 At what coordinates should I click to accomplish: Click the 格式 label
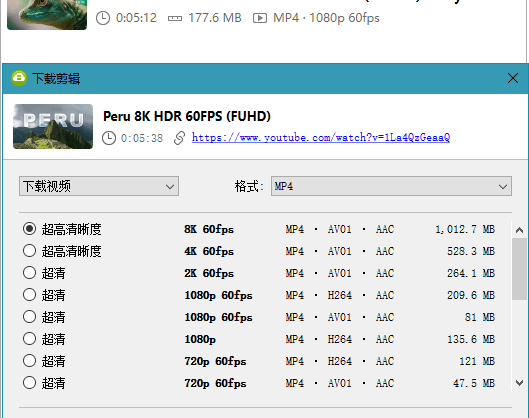[249, 186]
